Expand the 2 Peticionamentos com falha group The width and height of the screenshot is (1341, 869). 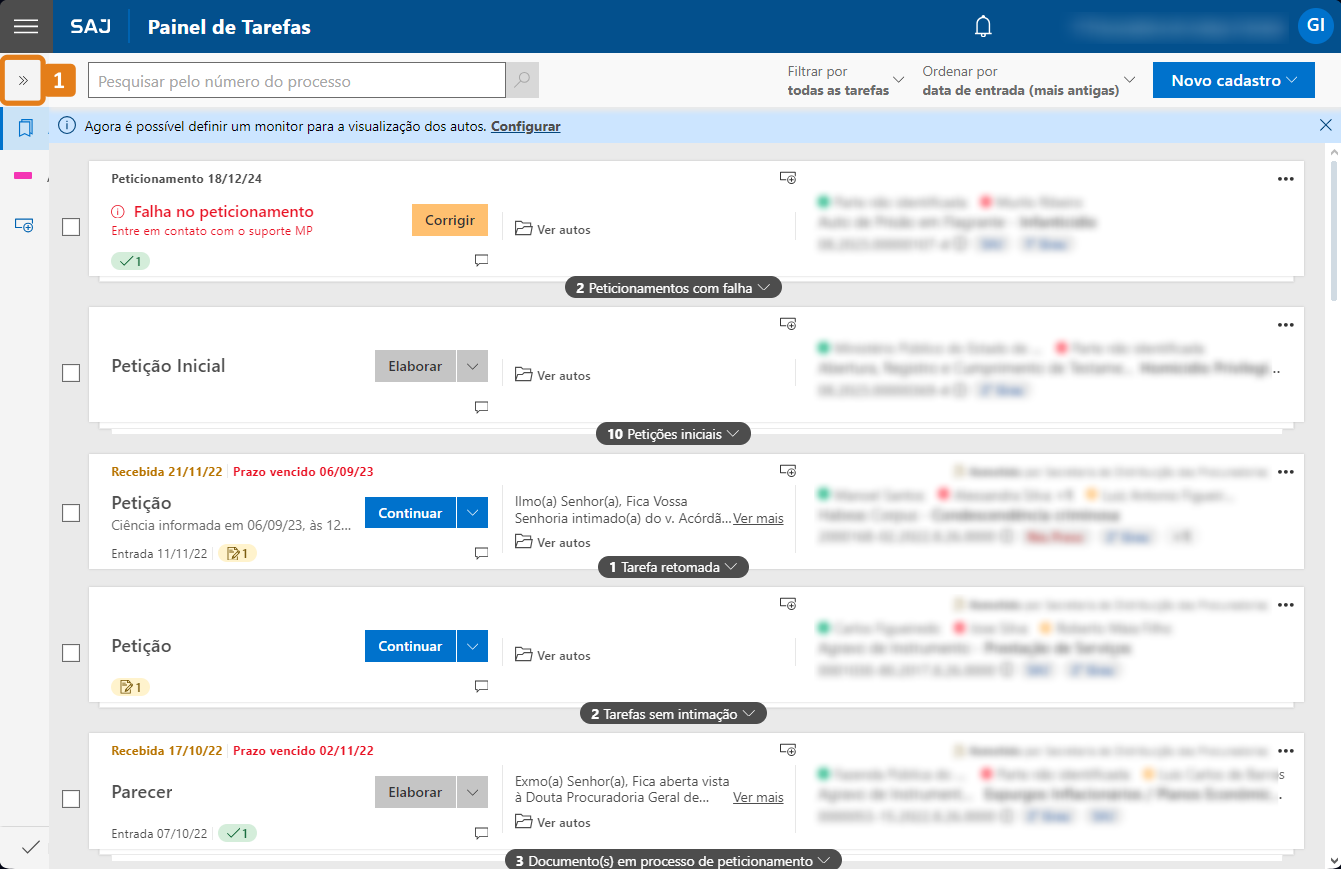pyautogui.click(x=673, y=288)
